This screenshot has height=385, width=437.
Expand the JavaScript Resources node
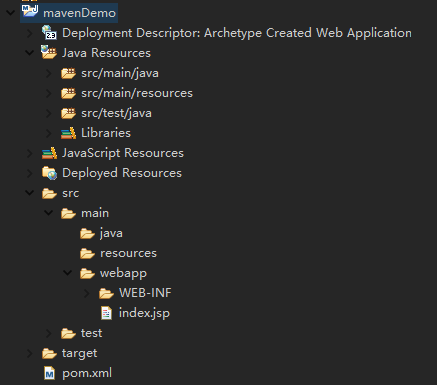[30, 153]
